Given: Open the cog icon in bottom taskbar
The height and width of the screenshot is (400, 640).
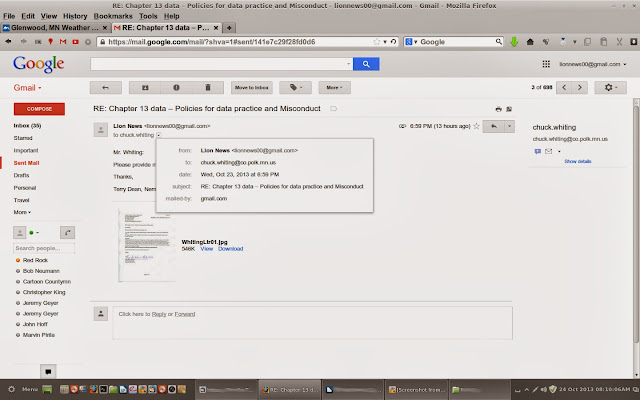Looking at the screenshot, I should (11, 389).
